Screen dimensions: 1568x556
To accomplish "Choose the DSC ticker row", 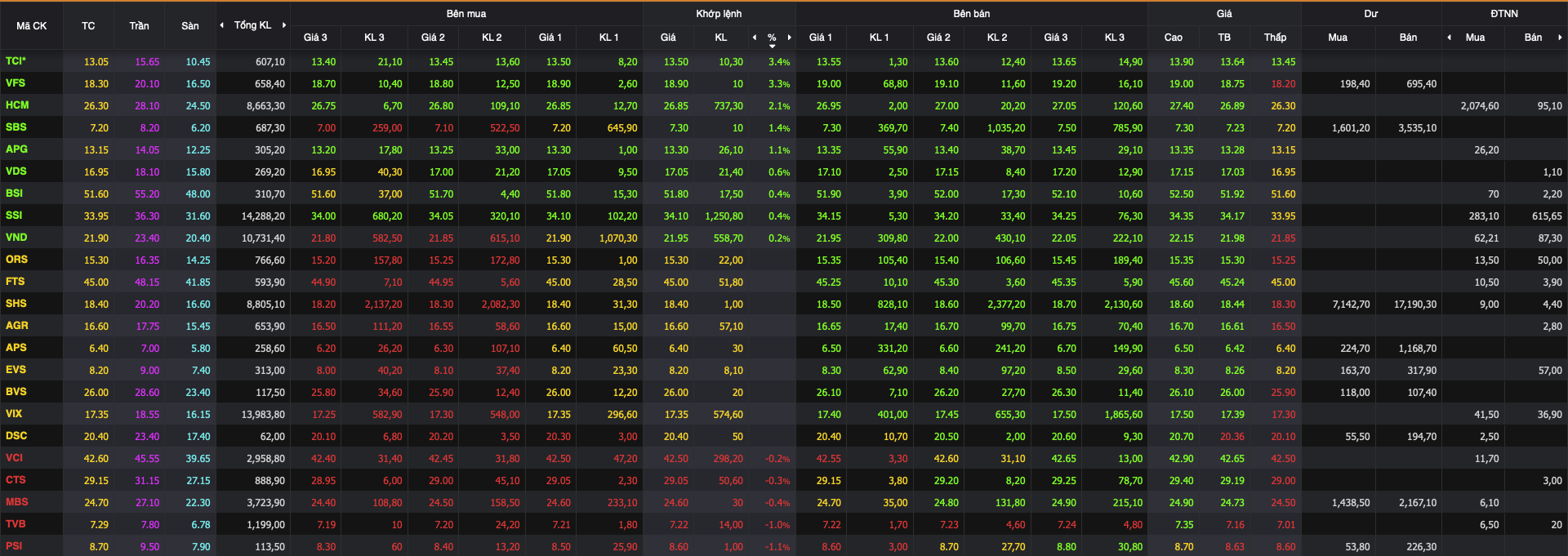I will tap(16, 436).
